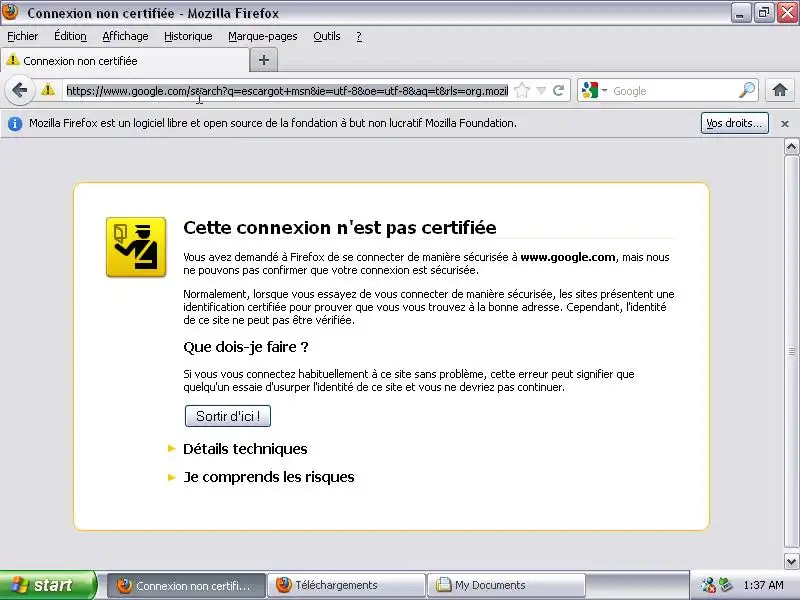Click the Sortir d'ici ! button
The image size is (800, 600).
[228, 416]
